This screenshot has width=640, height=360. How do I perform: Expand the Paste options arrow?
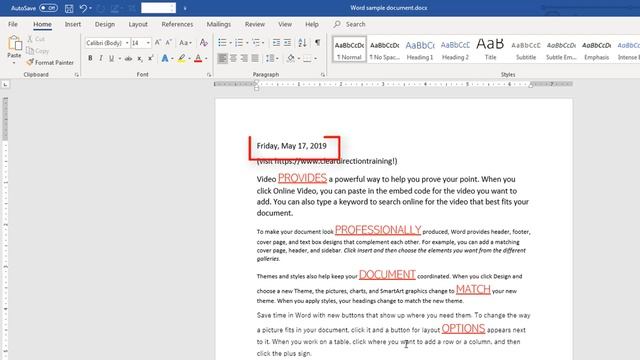(14, 63)
